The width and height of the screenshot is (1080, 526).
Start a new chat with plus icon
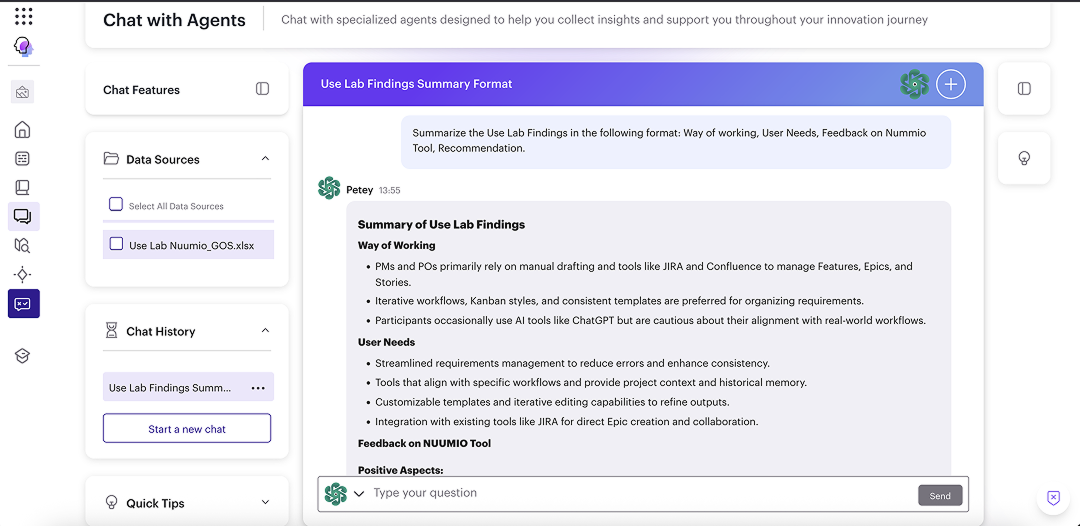[951, 84]
